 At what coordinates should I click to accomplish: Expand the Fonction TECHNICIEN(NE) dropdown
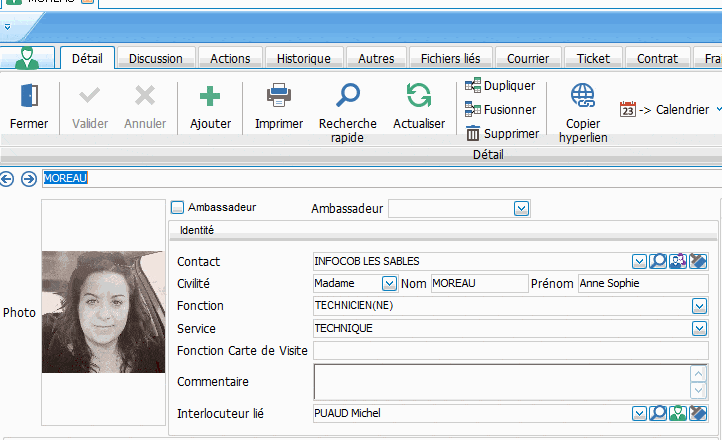(699, 306)
